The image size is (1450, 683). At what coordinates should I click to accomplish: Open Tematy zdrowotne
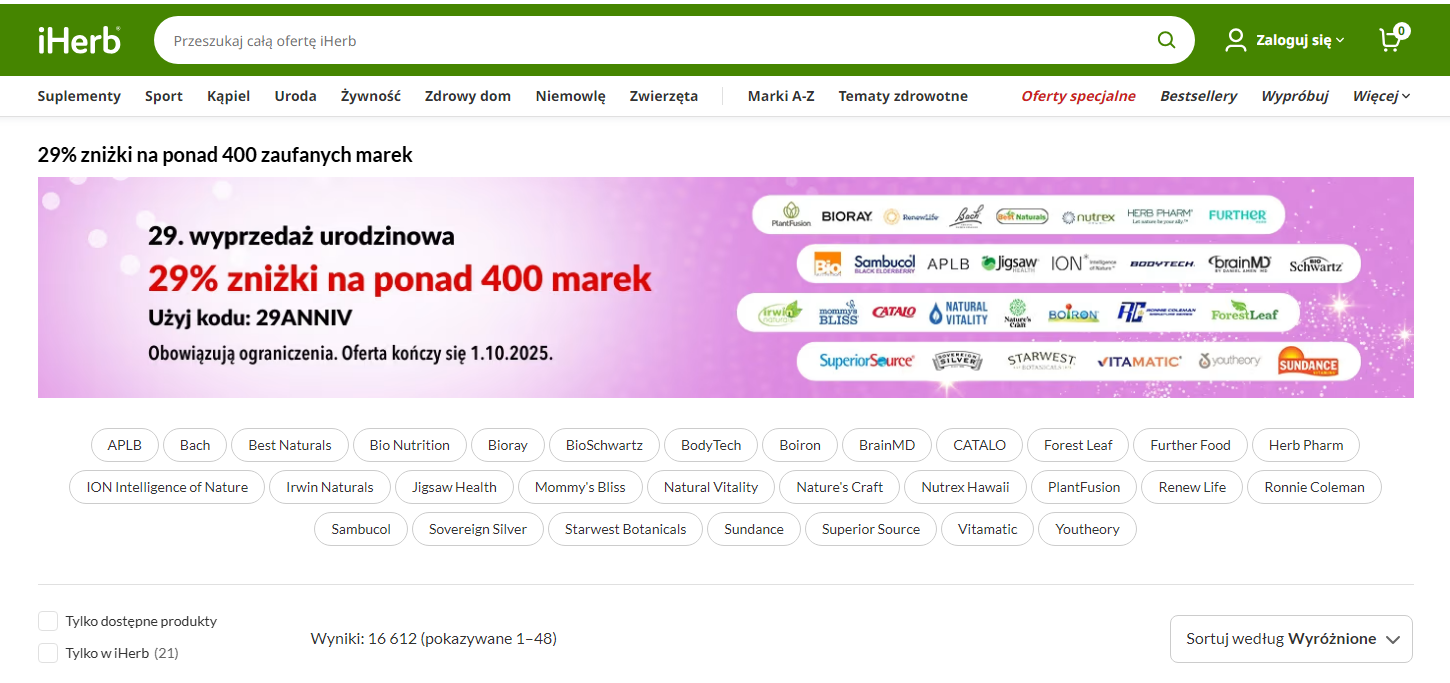click(x=903, y=96)
